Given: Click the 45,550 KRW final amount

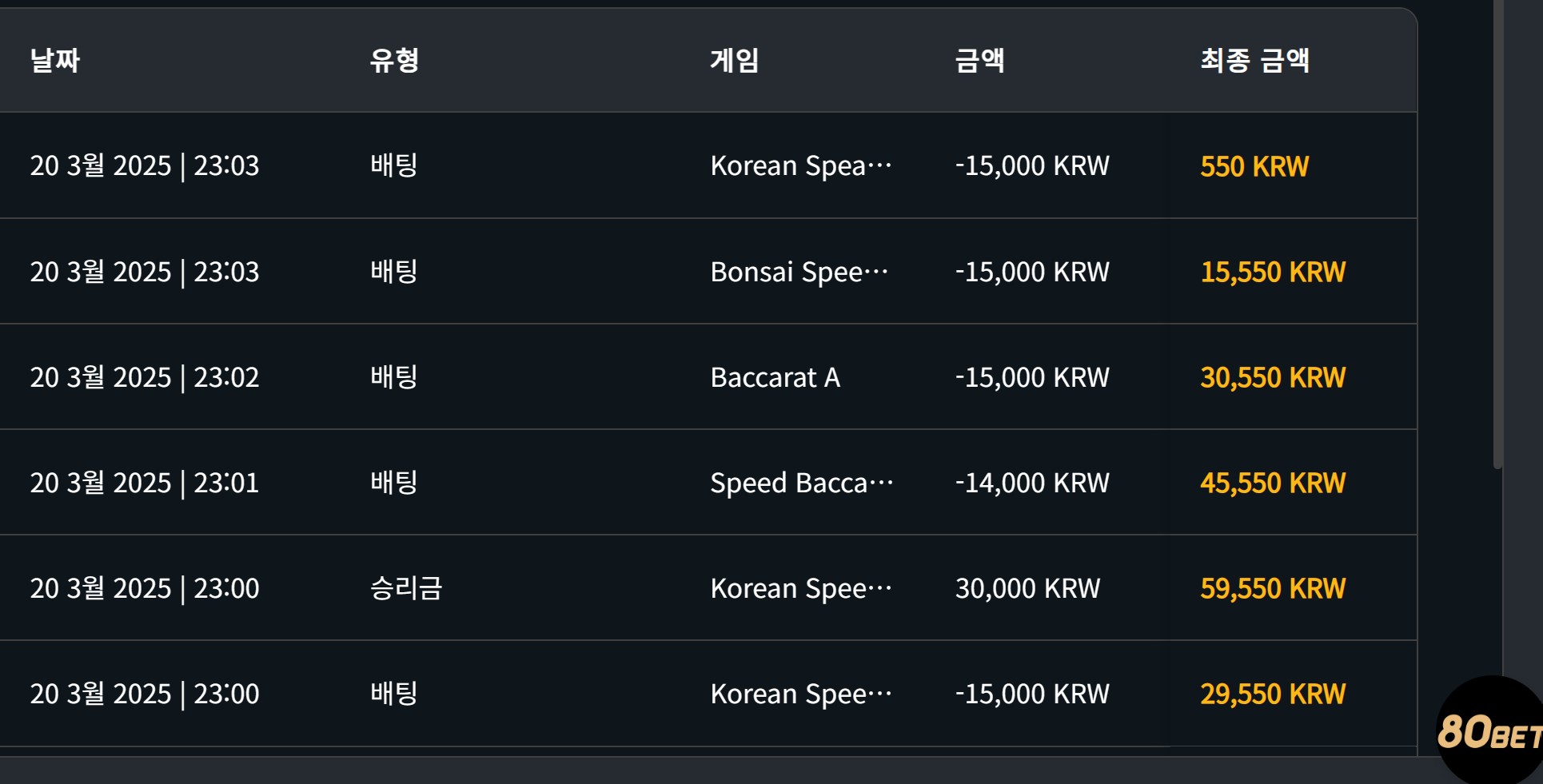Looking at the screenshot, I should 1273,483.
